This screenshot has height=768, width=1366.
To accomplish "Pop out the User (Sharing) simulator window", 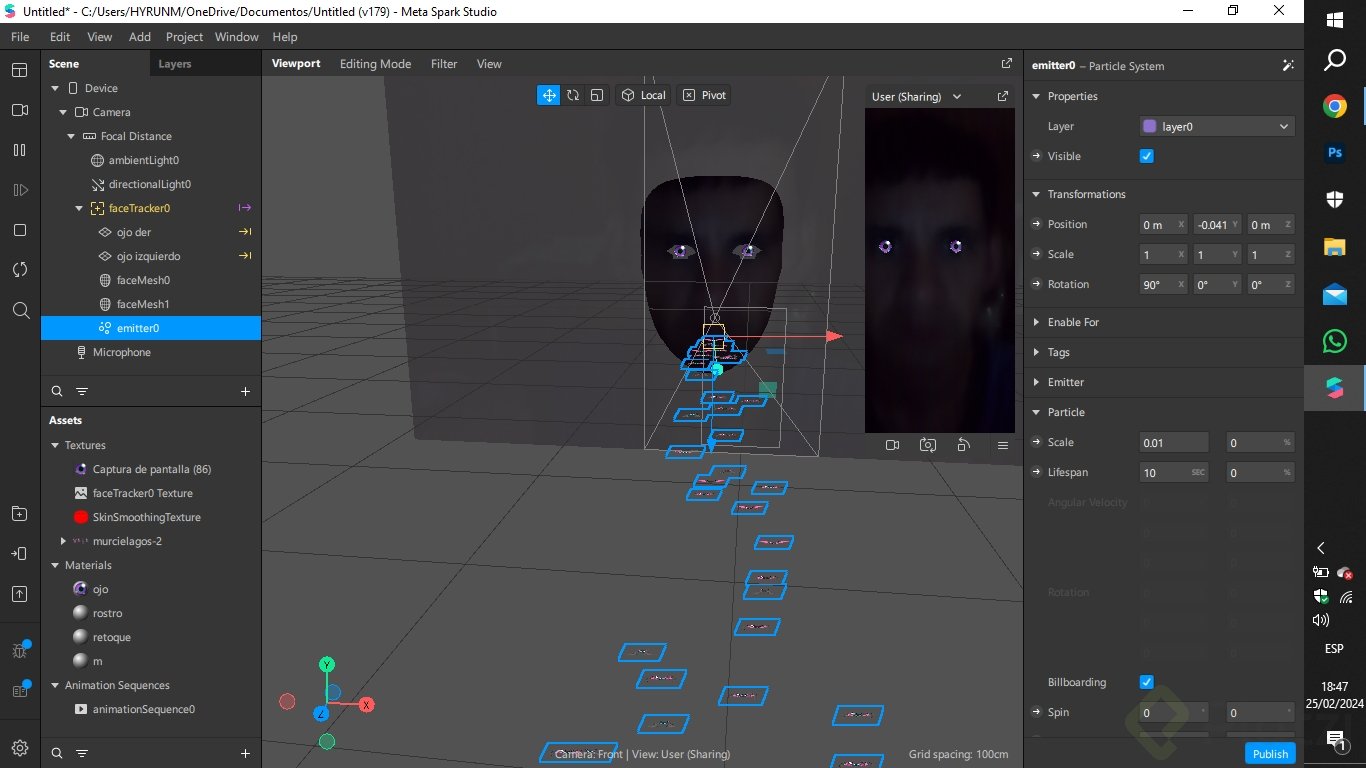I will click(x=1002, y=97).
